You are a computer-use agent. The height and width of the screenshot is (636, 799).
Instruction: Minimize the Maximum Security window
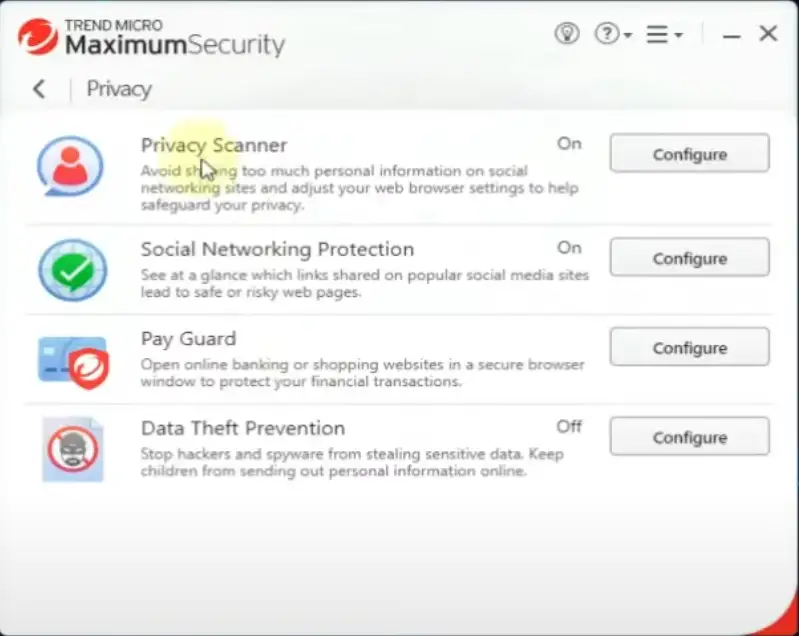click(x=732, y=35)
